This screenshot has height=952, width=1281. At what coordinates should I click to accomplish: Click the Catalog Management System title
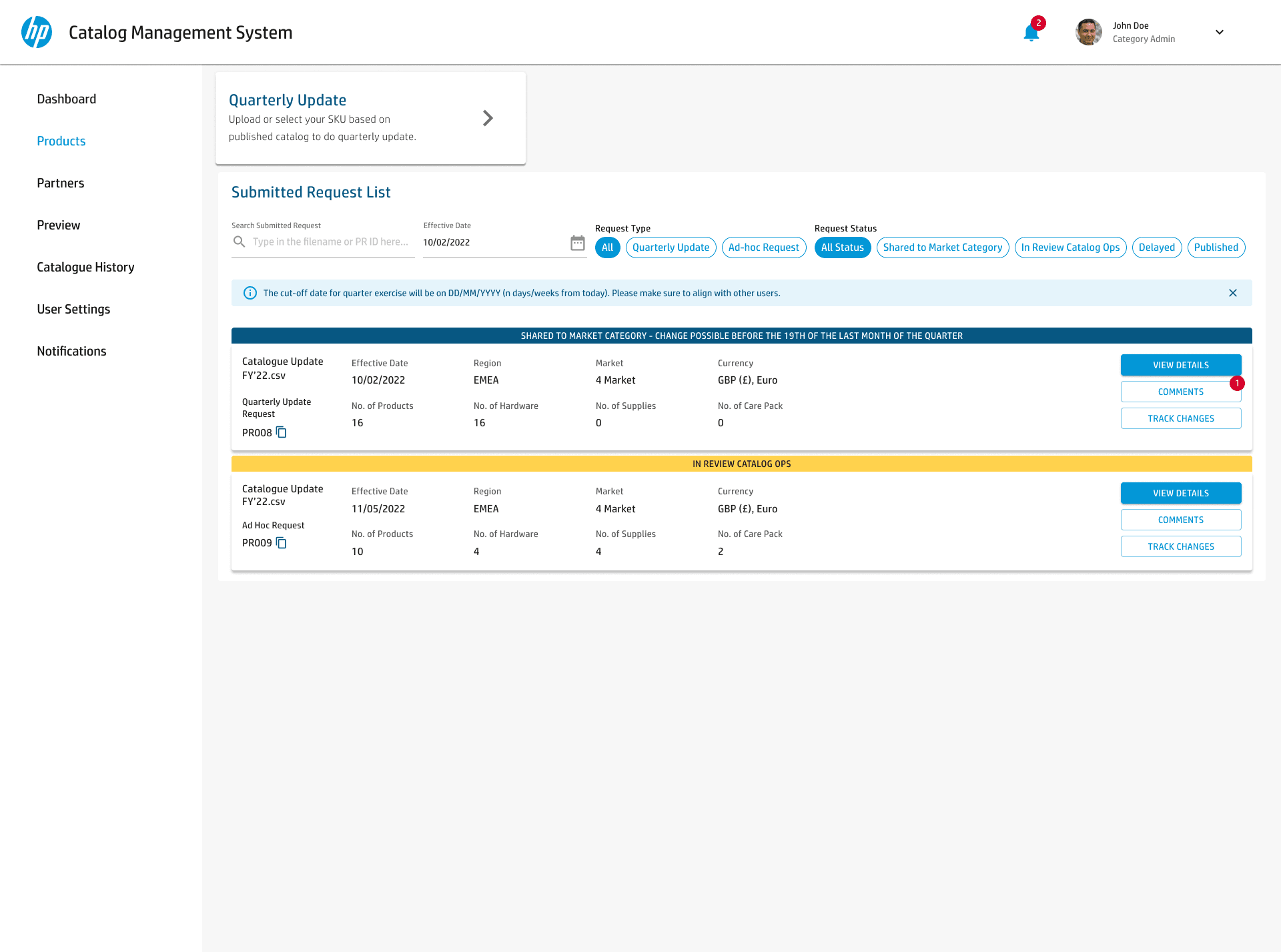tap(181, 33)
